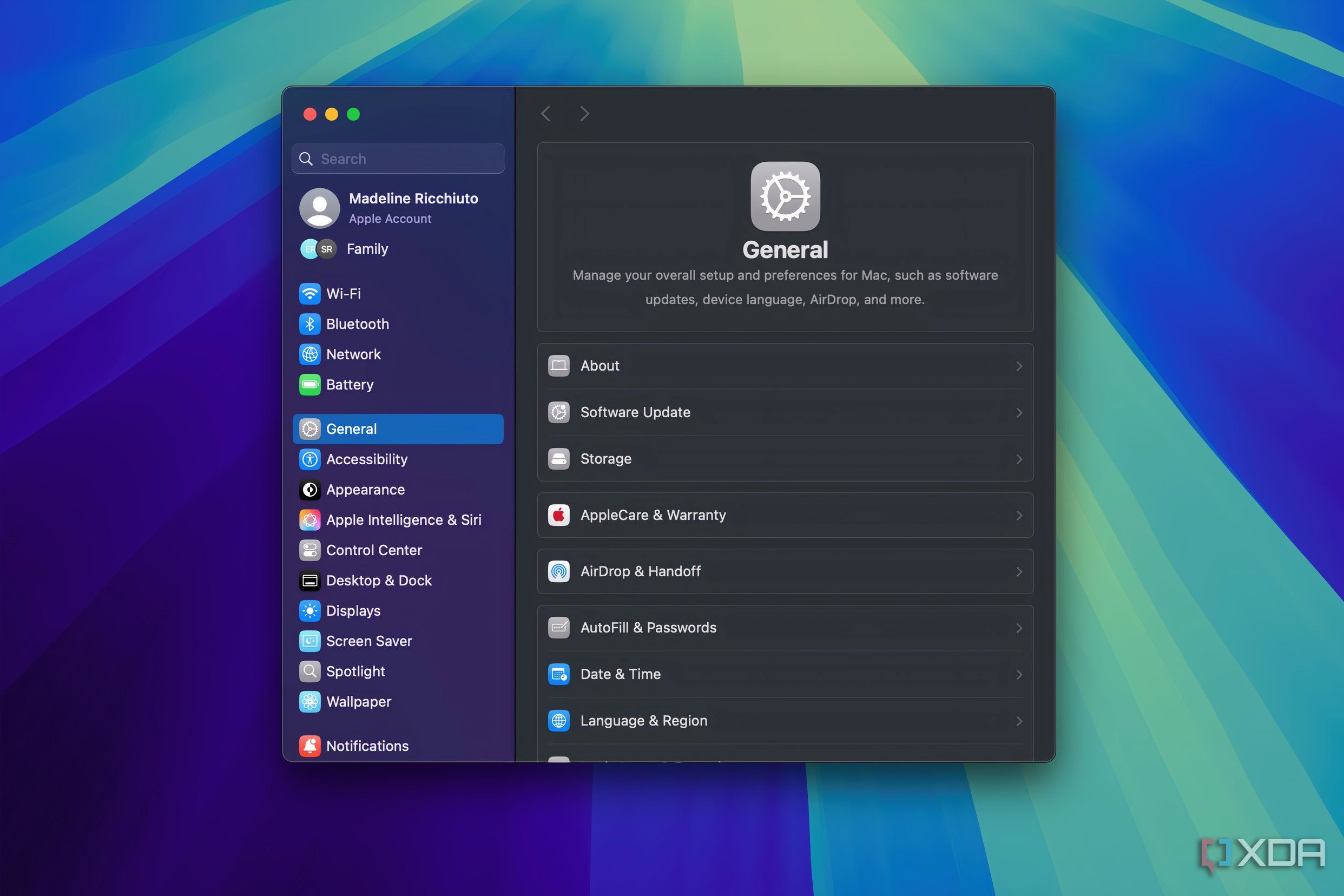
Task: Click the Accessibility sidebar icon
Action: coord(309,459)
